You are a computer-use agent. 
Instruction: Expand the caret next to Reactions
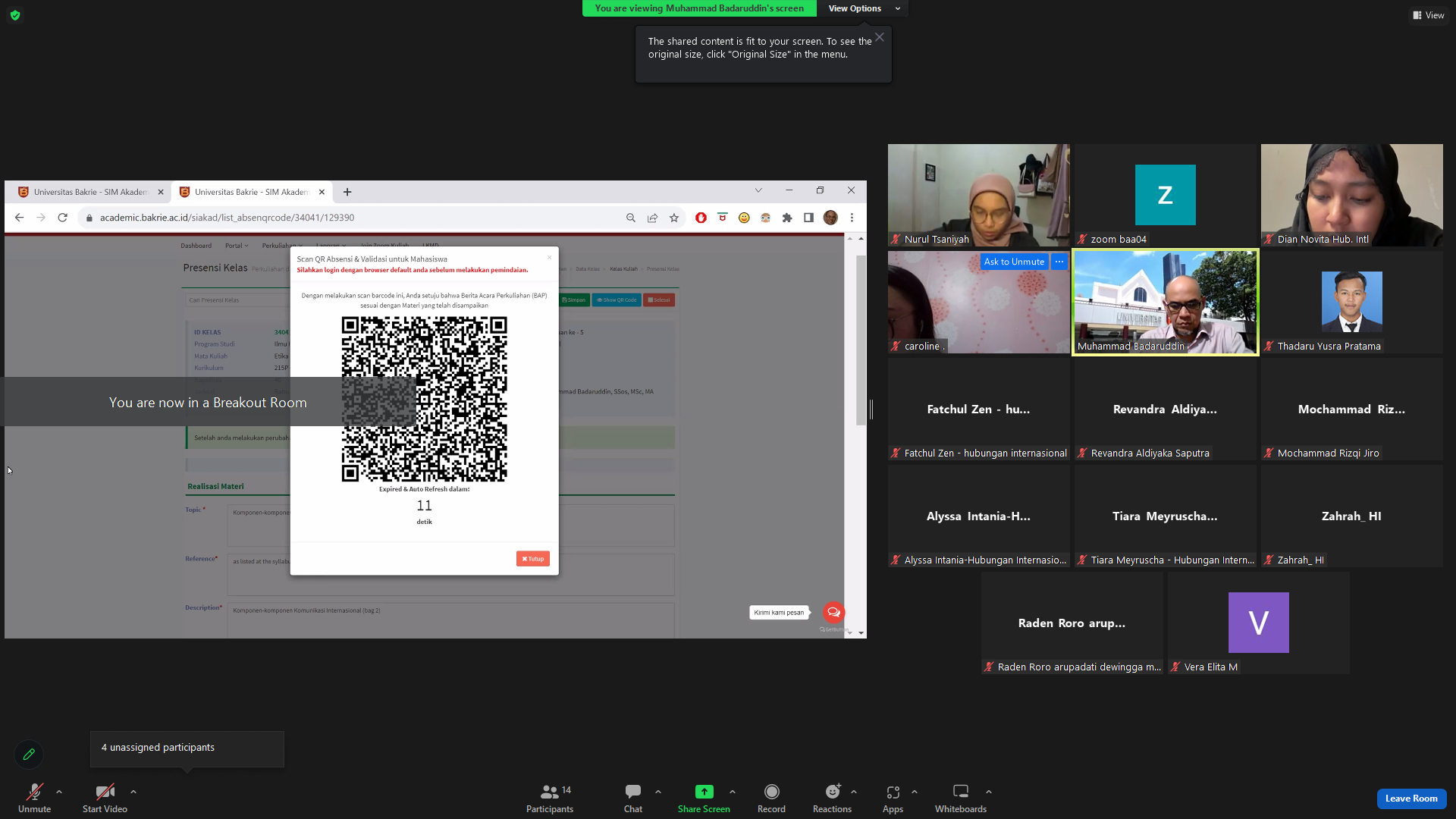tap(854, 792)
